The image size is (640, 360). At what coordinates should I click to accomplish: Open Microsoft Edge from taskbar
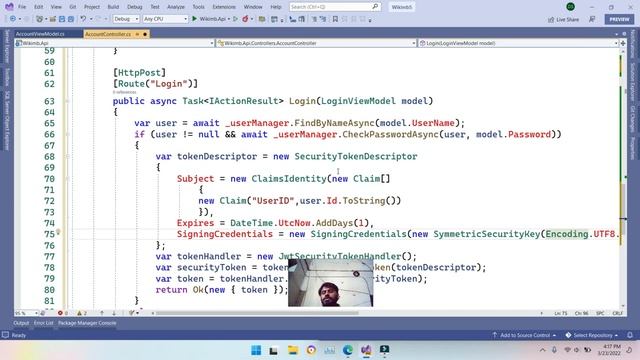pyautogui.click(x=348, y=350)
